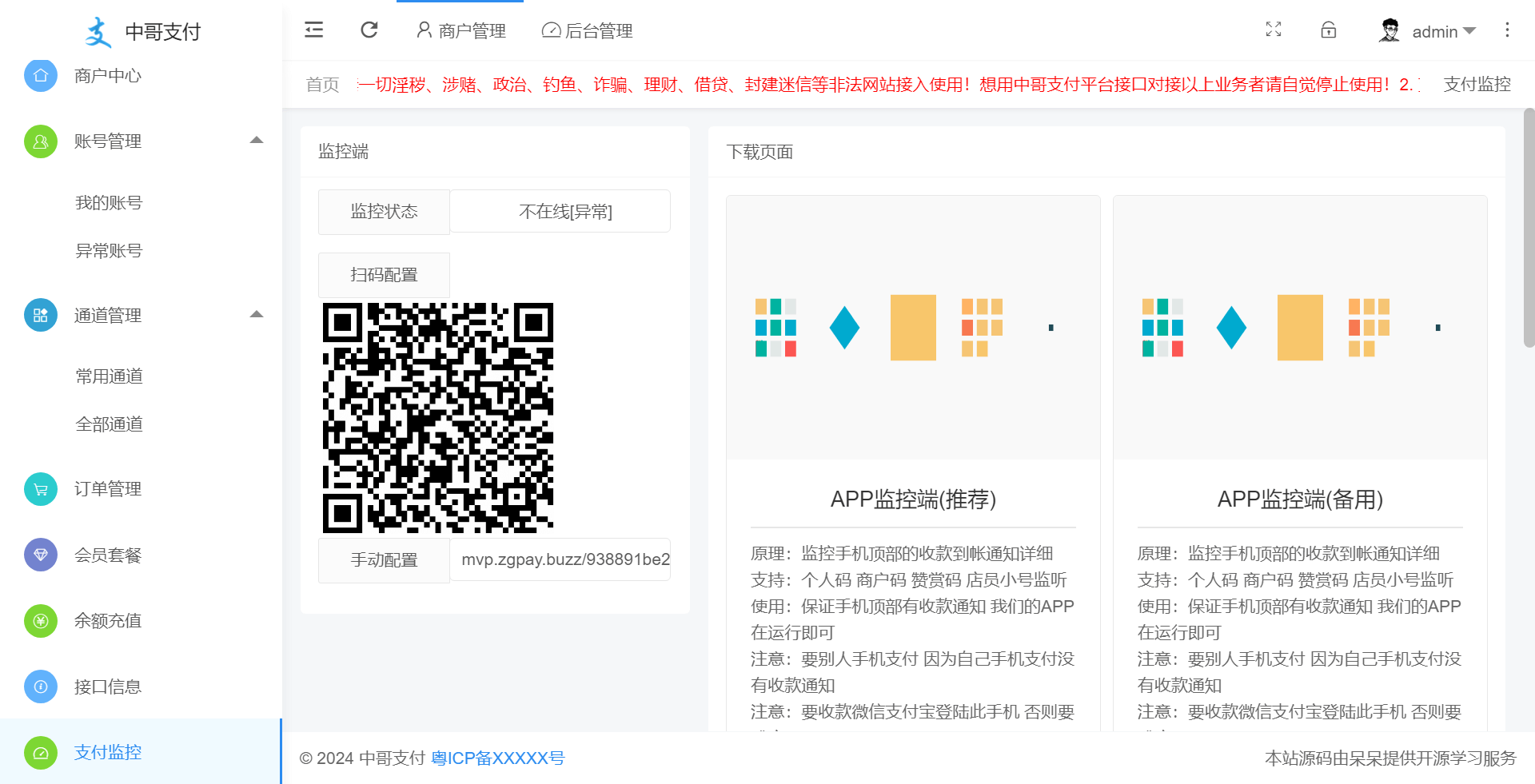Click the fullscreen toggle icon
Image resolution: width=1535 pixels, height=784 pixels.
click(x=1274, y=30)
